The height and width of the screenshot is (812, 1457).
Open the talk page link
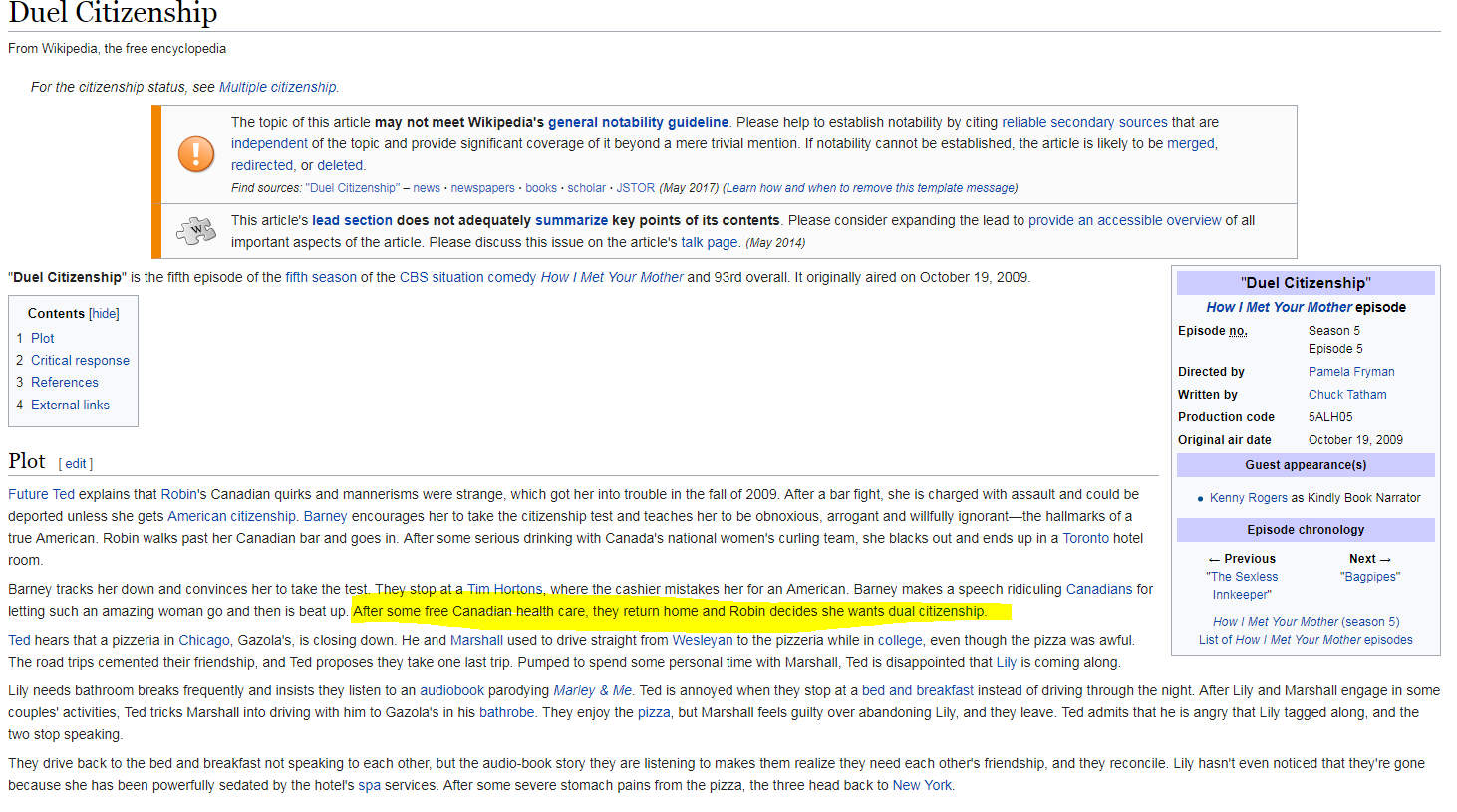click(x=710, y=242)
